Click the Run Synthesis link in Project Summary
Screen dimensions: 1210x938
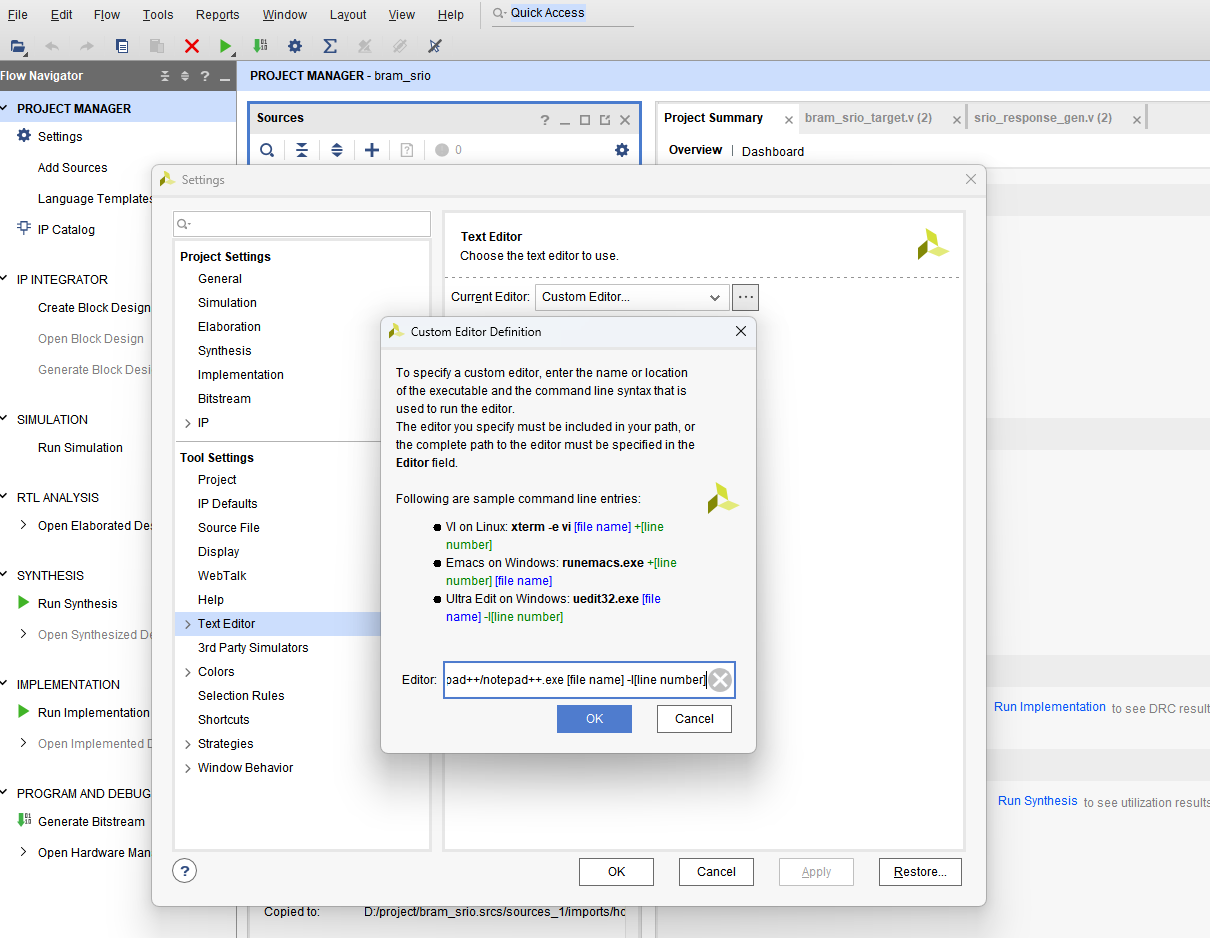tap(1038, 801)
